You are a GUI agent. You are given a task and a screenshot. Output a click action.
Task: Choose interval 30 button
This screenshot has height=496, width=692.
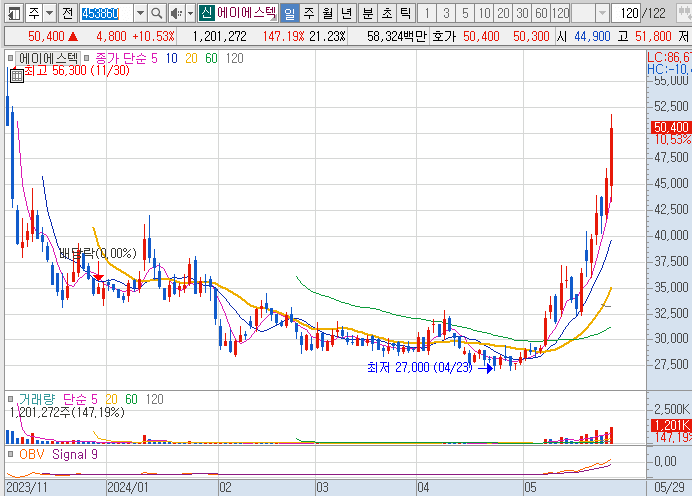[522, 13]
